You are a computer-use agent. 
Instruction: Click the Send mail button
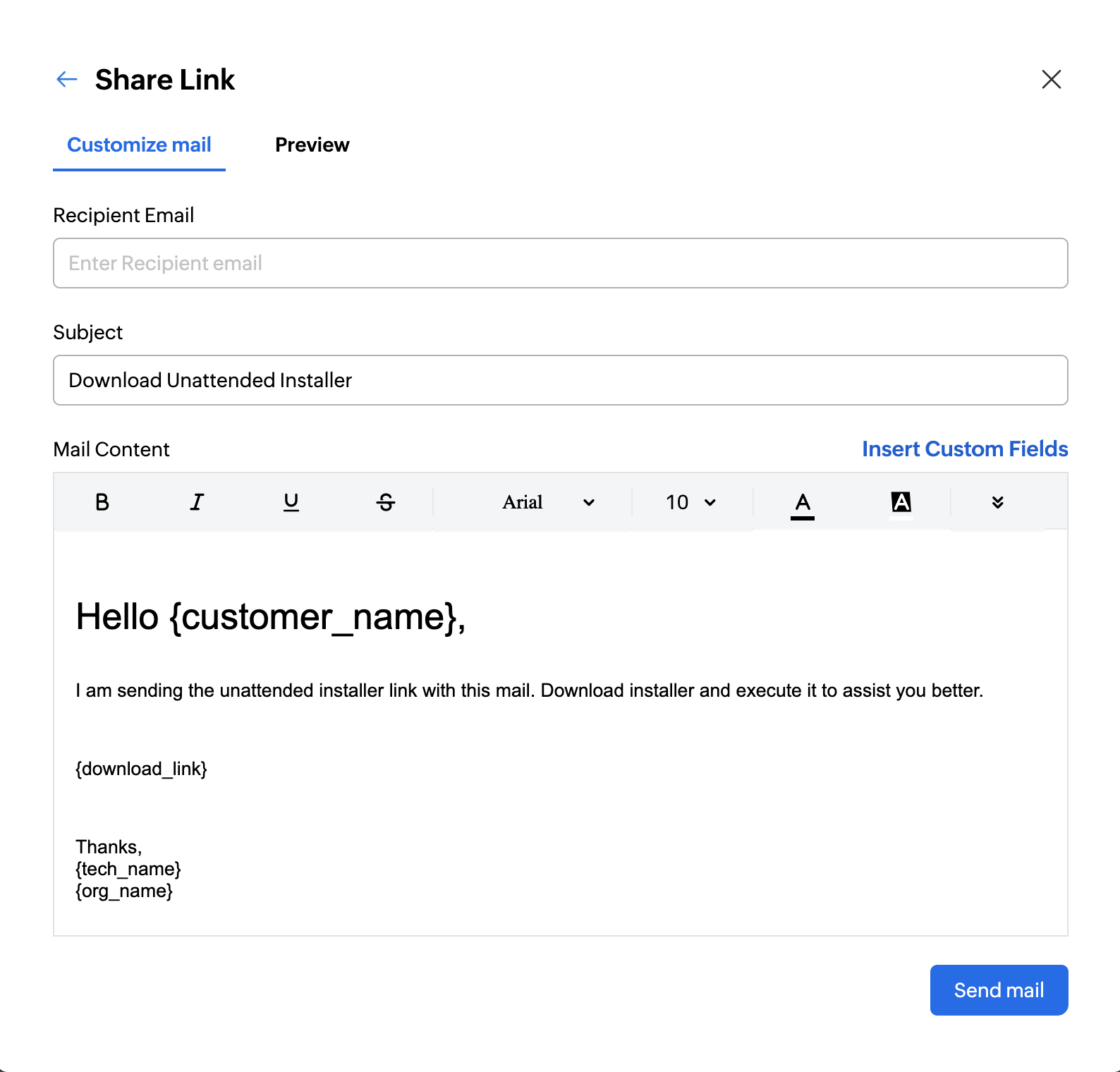pyautogui.click(x=999, y=989)
